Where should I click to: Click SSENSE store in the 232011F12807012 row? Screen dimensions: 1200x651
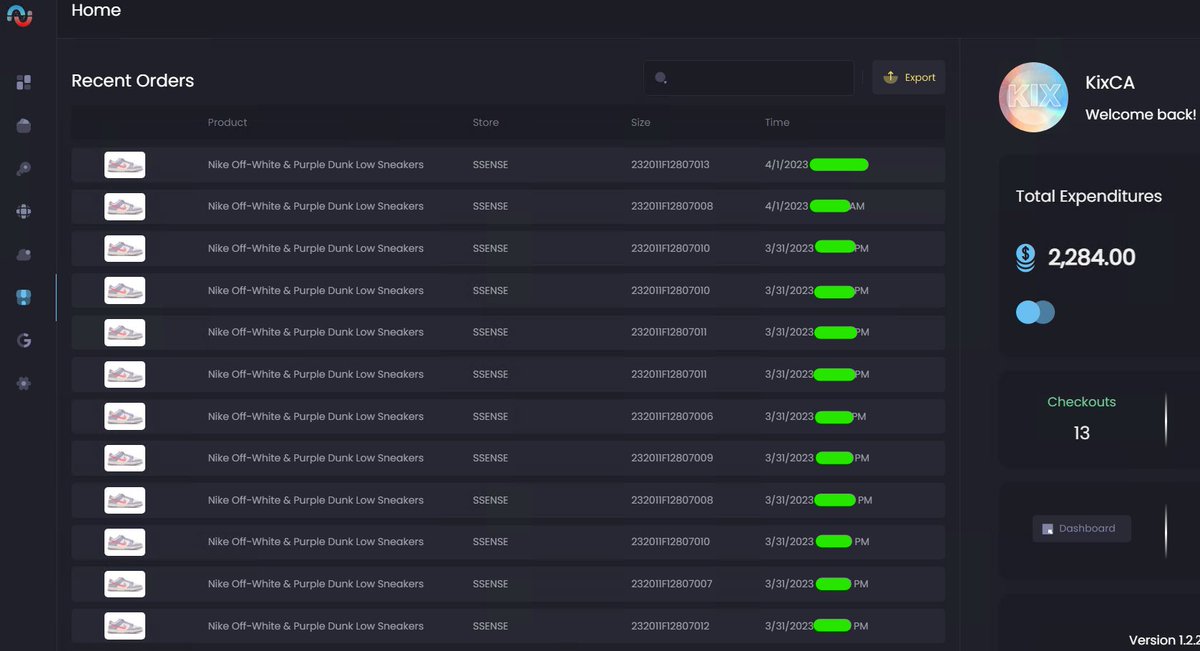(490, 626)
